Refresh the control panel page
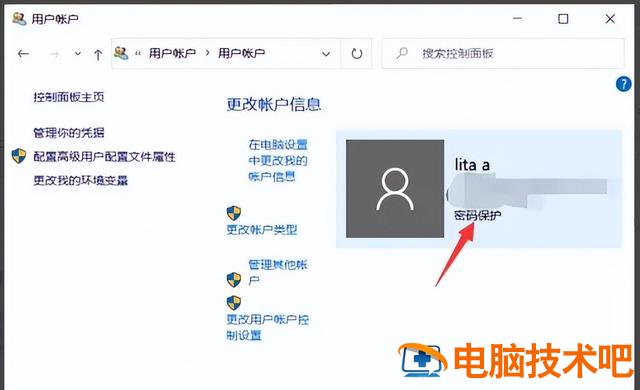Image resolution: width=640 pixels, height=390 pixels. coord(356,53)
